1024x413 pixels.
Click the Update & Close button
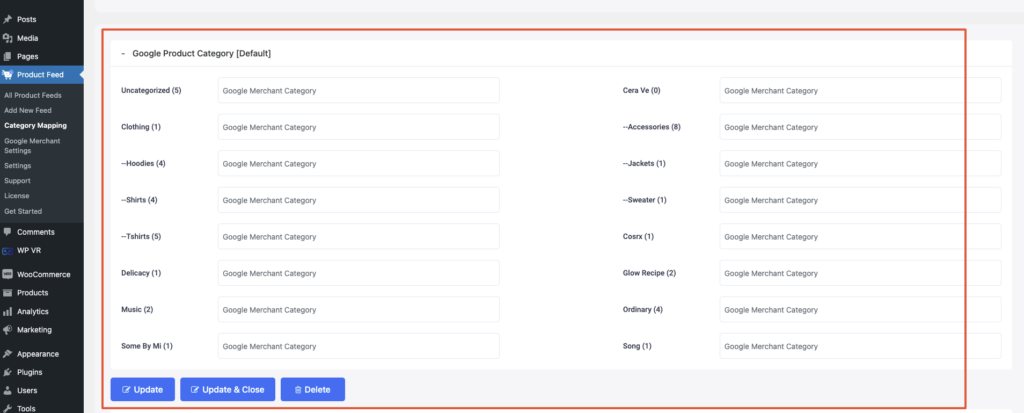click(227, 389)
